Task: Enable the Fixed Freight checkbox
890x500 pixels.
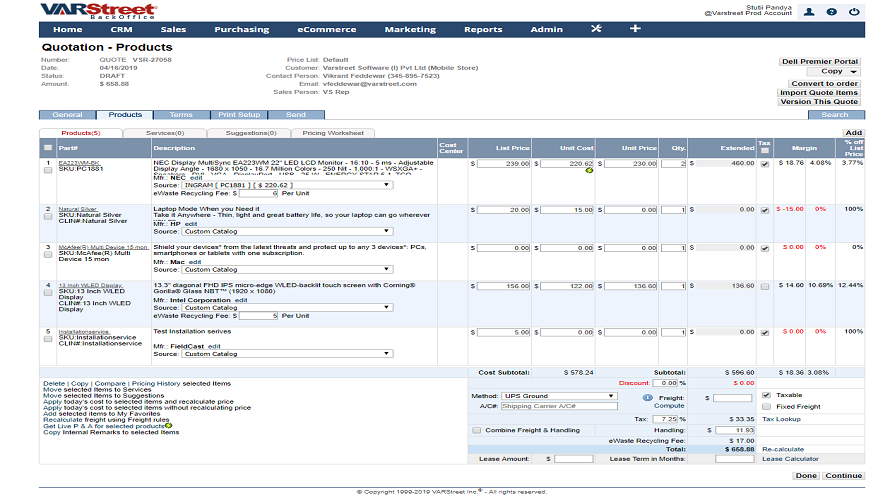Action: [x=766, y=407]
